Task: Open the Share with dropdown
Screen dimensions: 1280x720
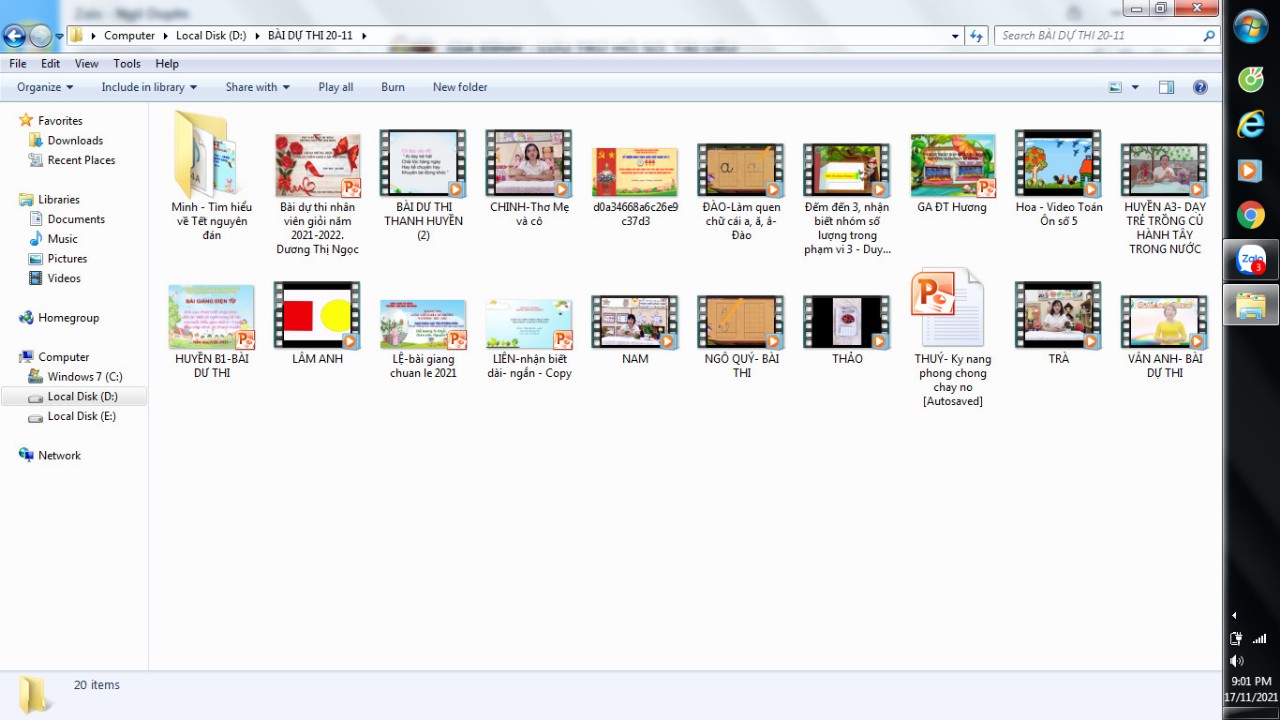Action: (257, 88)
